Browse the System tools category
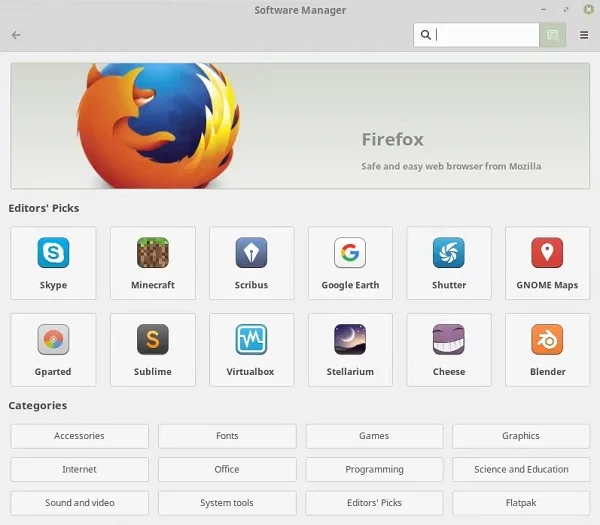 227,503
